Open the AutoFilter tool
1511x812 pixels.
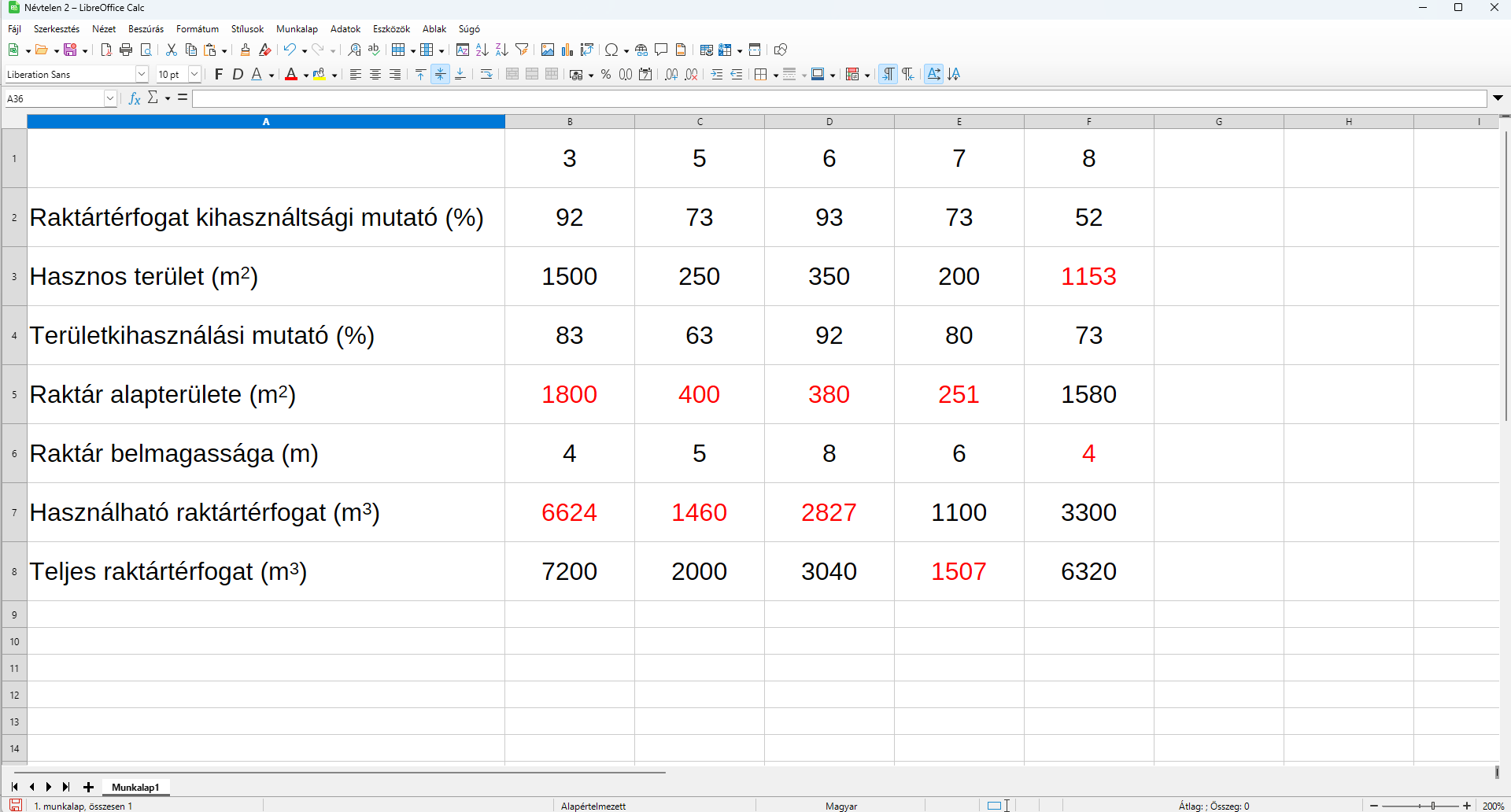point(522,50)
